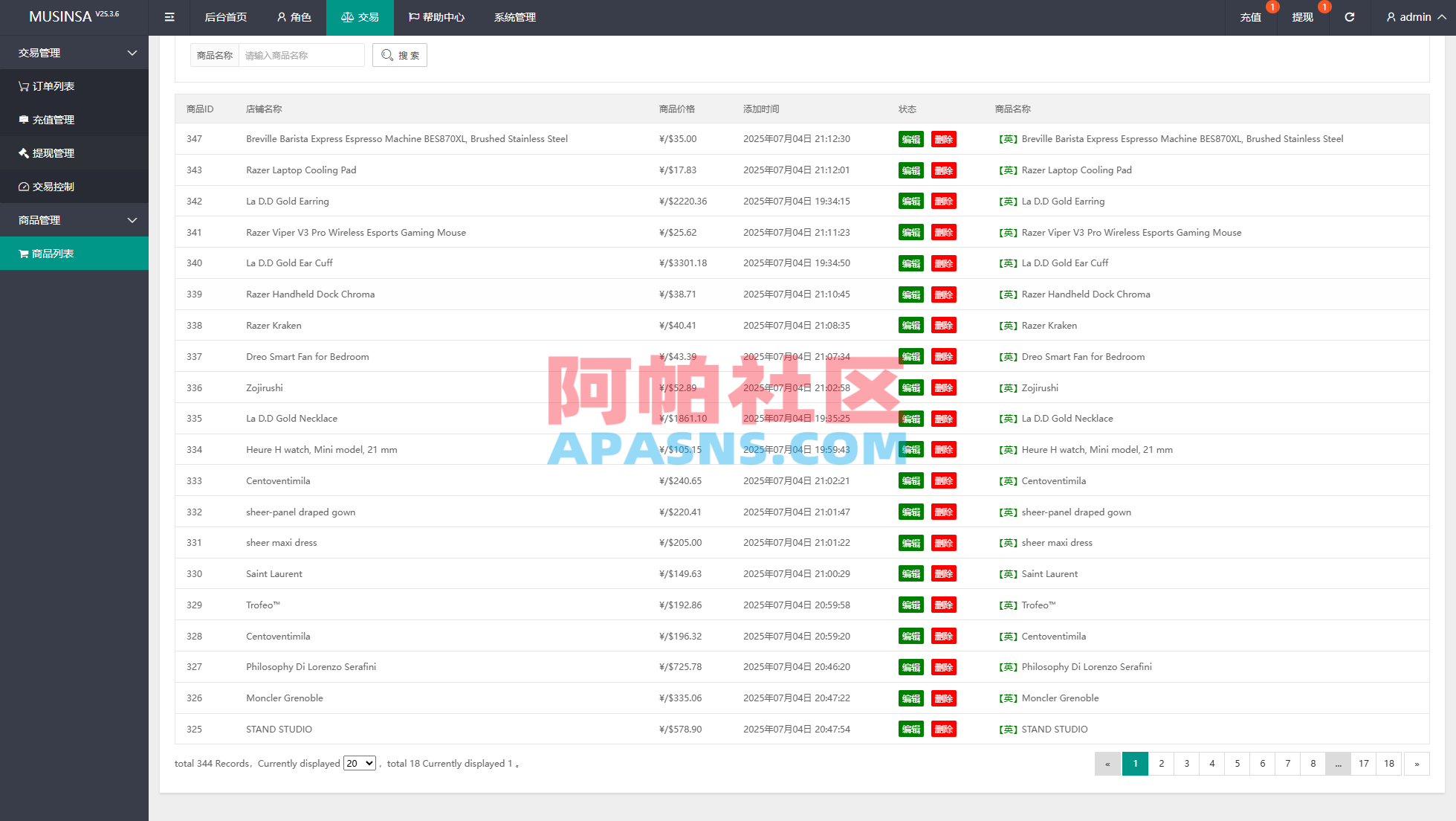1456x821 pixels.
Task: Open 帮助中心 via its flag icon
Action: click(437, 17)
